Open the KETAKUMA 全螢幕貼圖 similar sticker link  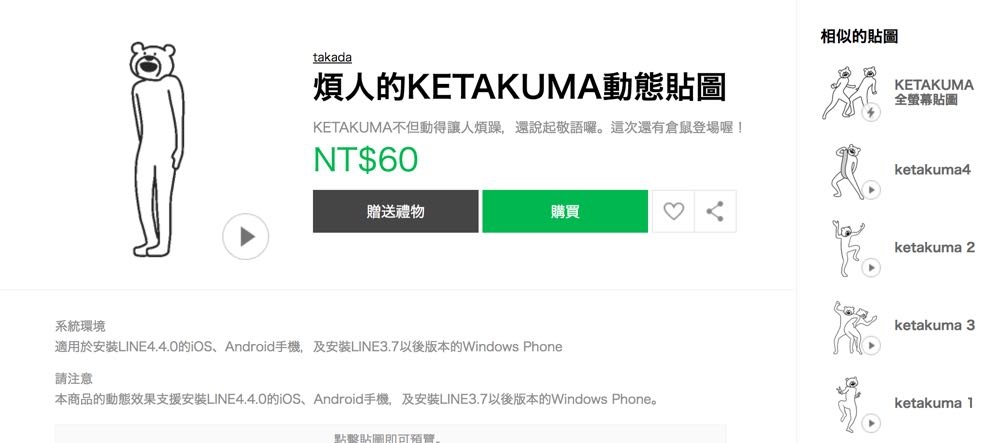tap(934, 92)
